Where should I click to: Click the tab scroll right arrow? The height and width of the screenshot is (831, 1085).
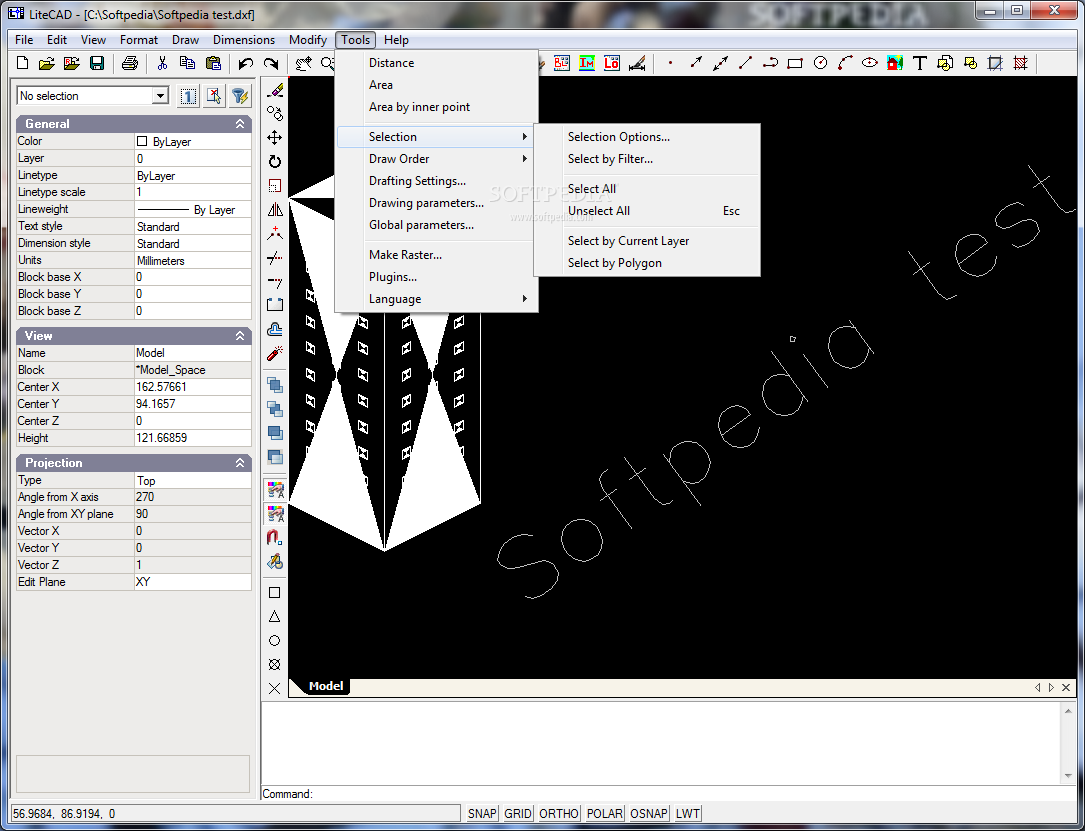(x=1051, y=687)
